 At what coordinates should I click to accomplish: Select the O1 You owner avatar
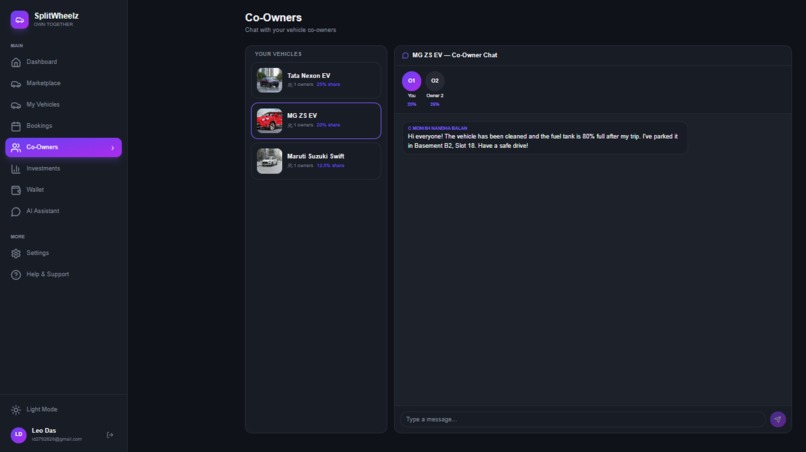point(411,81)
